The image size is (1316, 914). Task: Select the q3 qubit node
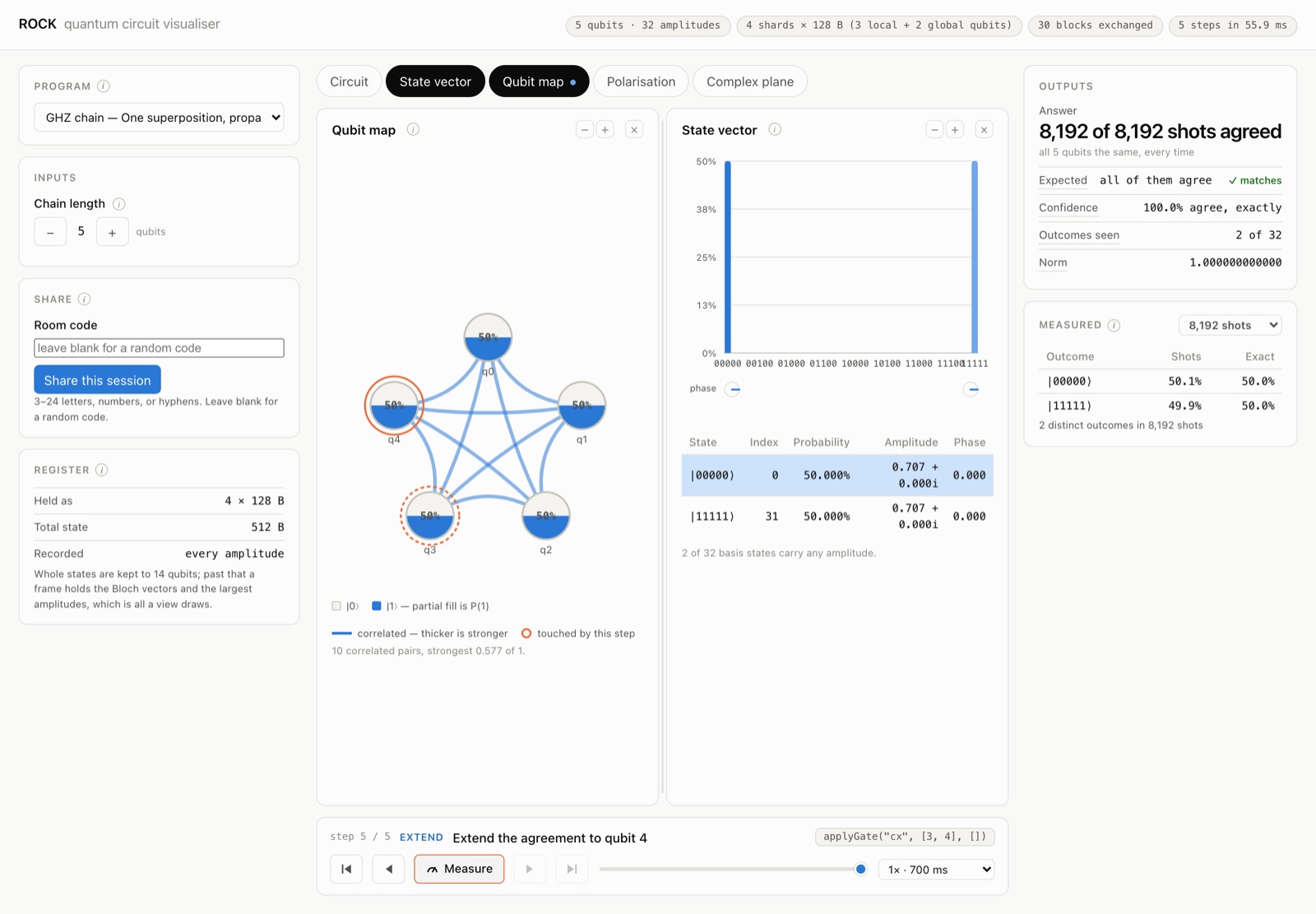tap(430, 516)
